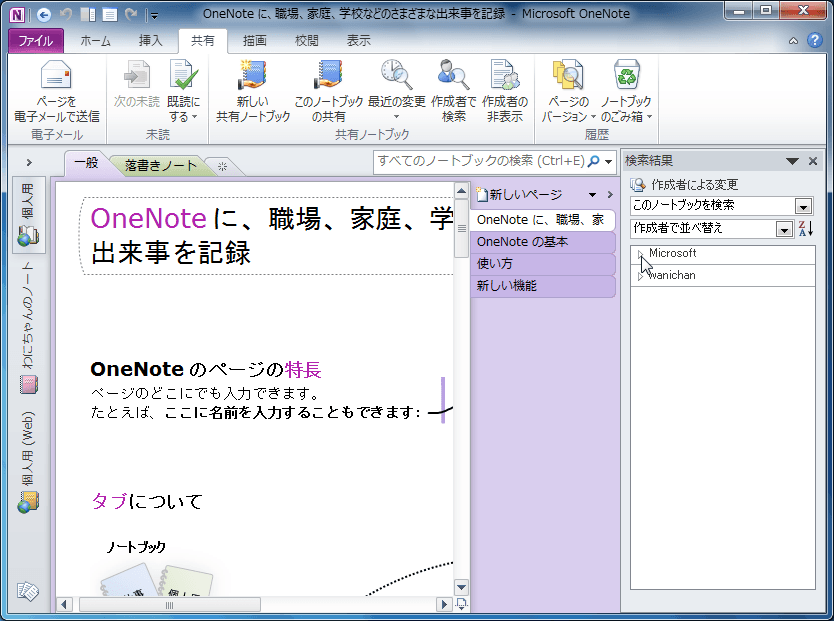Screen dimensions: 834x621
Task: Expand the wanichan author node
Action: [x=640, y=276]
